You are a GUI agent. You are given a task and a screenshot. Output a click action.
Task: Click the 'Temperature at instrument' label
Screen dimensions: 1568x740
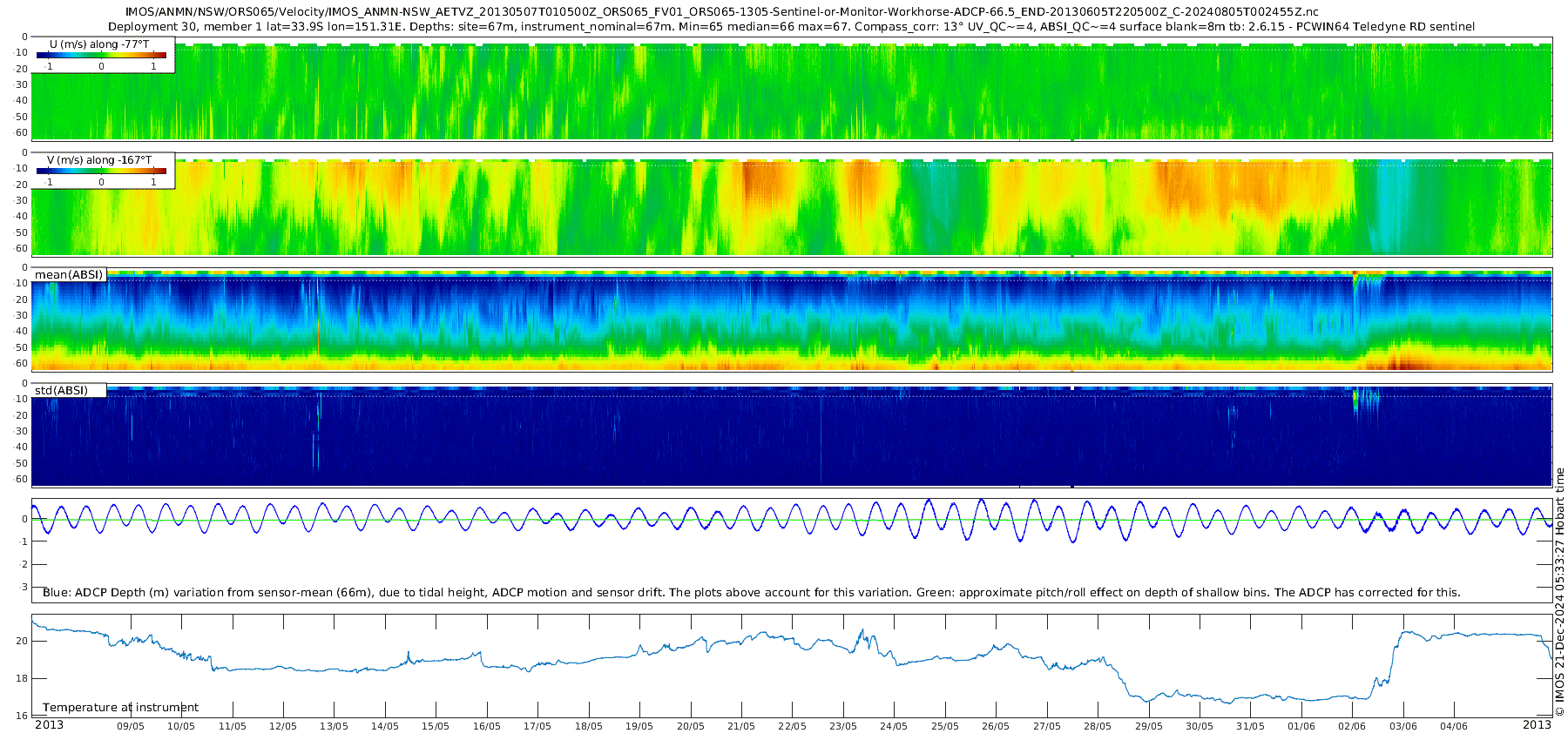click(x=120, y=708)
